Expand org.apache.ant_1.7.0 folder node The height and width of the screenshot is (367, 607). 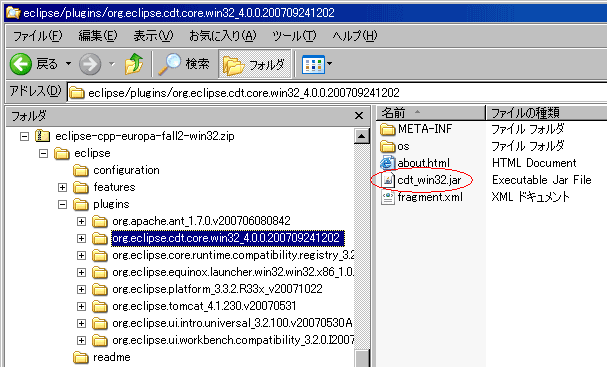click(81, 221)
